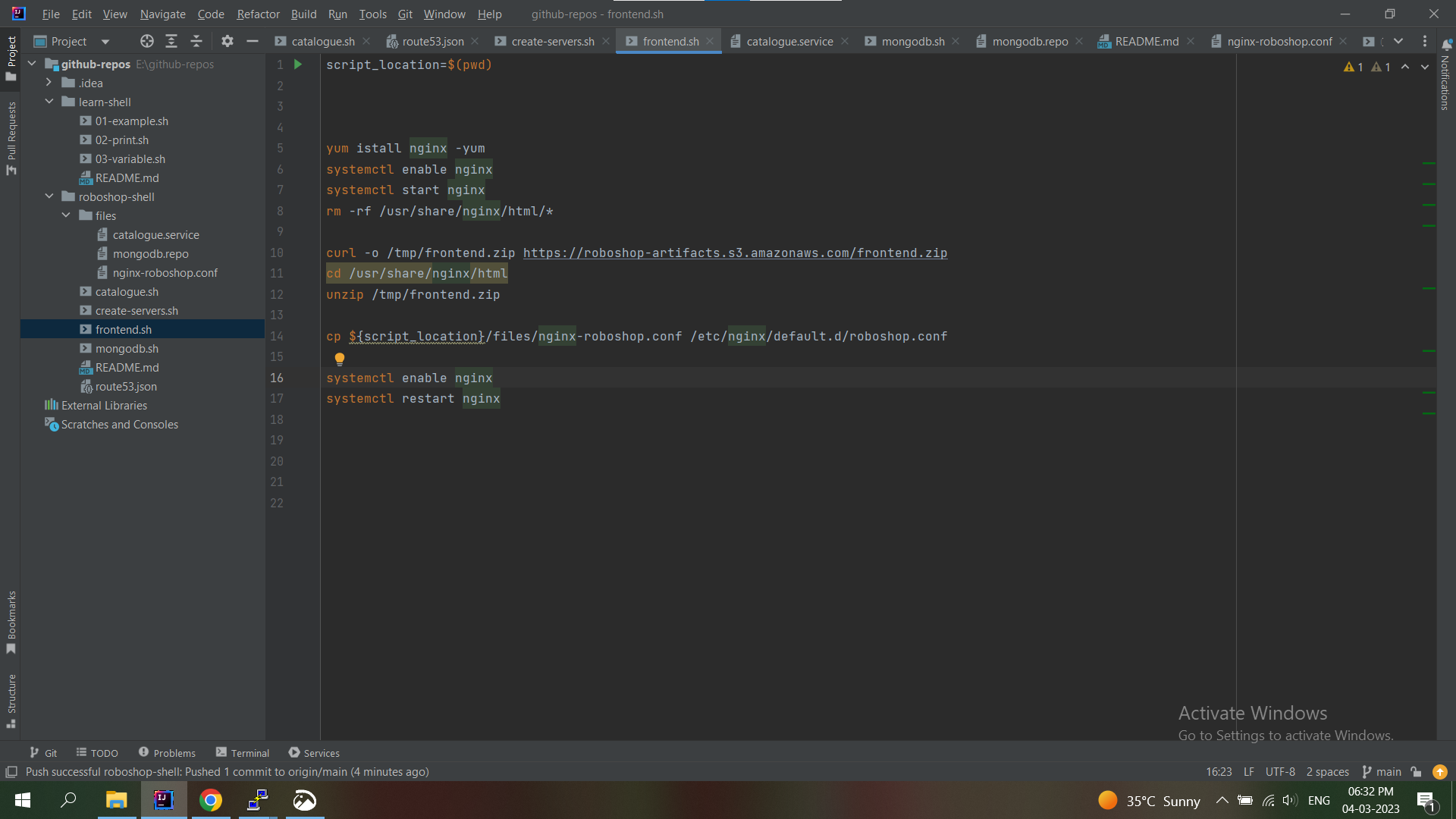Image resolution: width=1456 pixels, height=819 pixels.
Task: Collapse the files folder
Action: point(66,215)
